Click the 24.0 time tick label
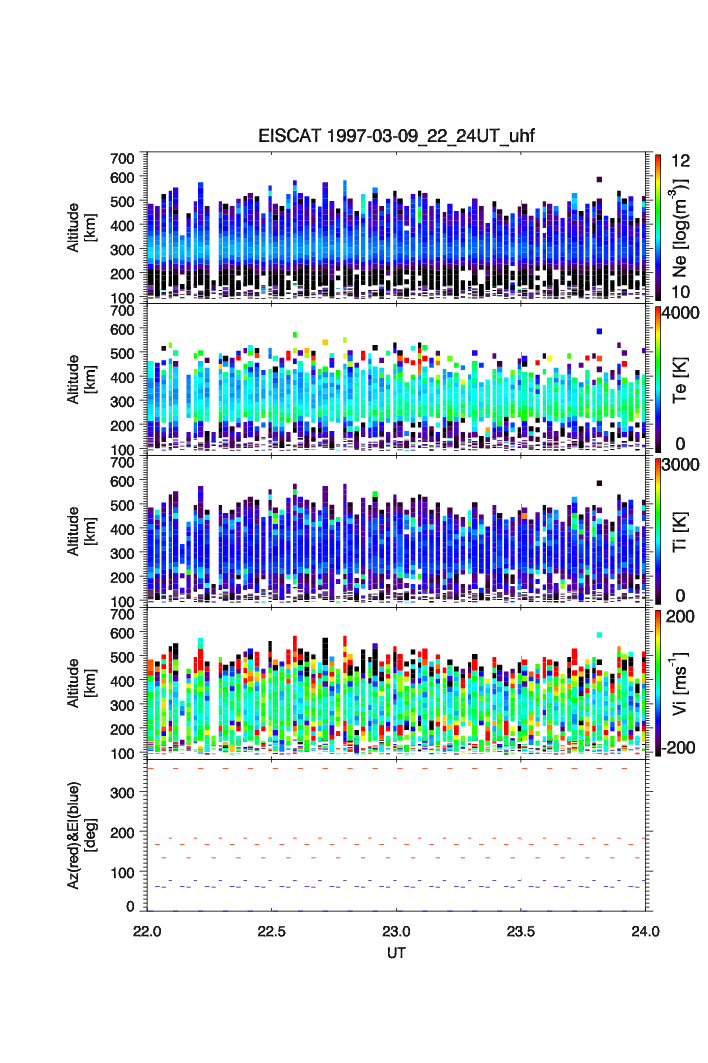Screen dimensions: 708x1063 [x=645, y=931]
